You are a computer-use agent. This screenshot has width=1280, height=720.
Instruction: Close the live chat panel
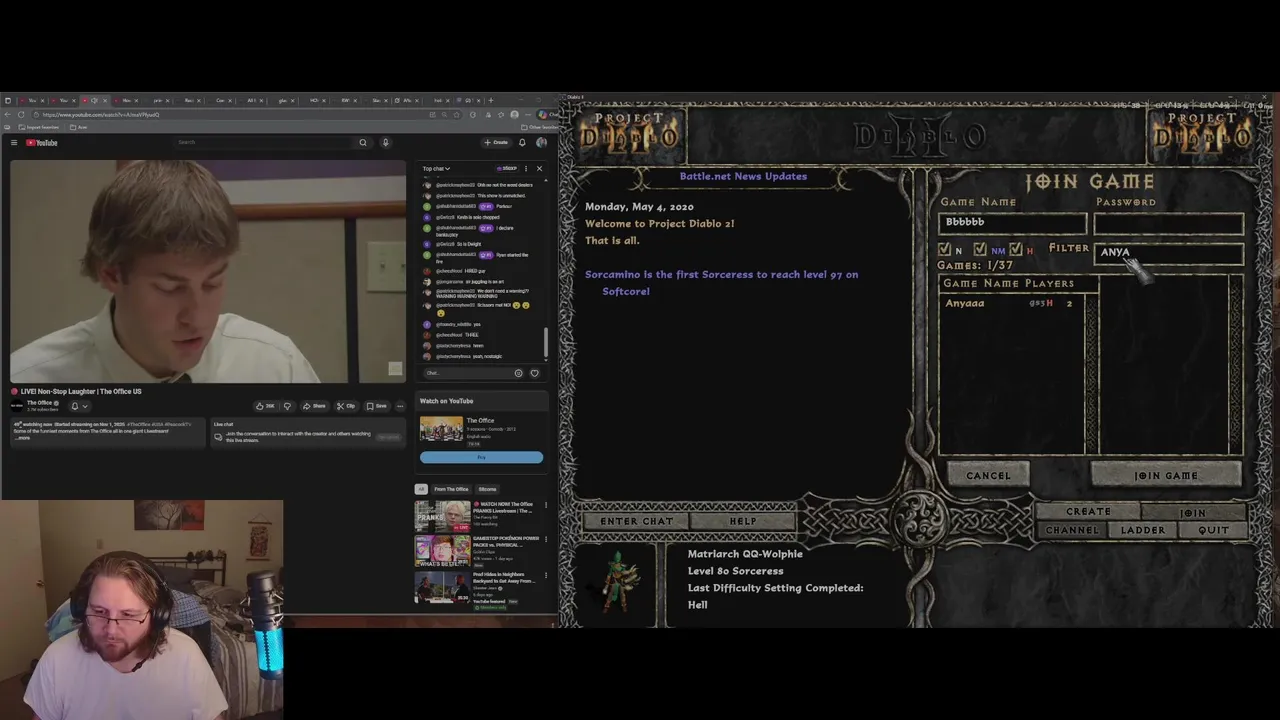(x=539, y=169)
